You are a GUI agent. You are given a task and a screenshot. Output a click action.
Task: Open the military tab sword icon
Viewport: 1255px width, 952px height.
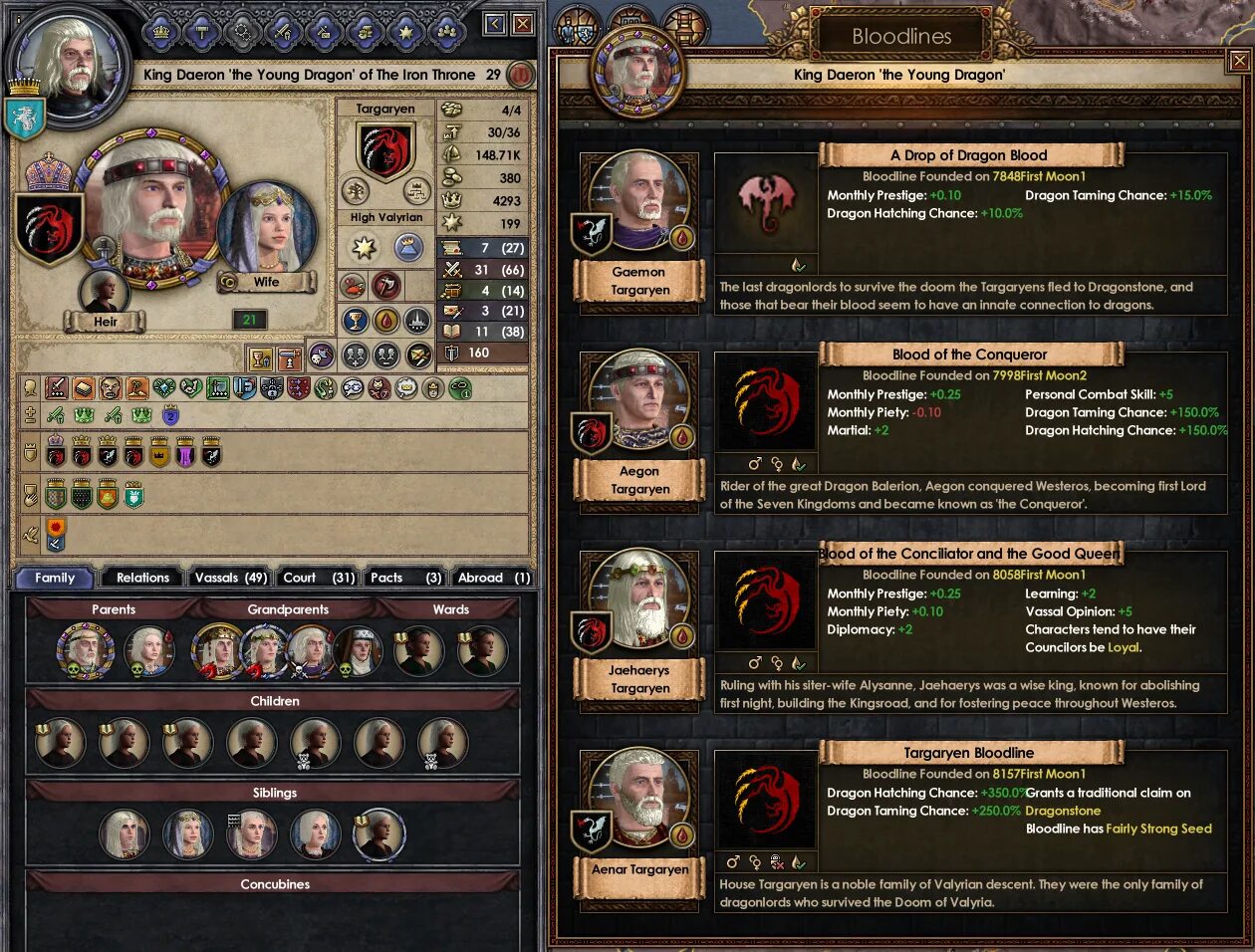pos(283,32)
